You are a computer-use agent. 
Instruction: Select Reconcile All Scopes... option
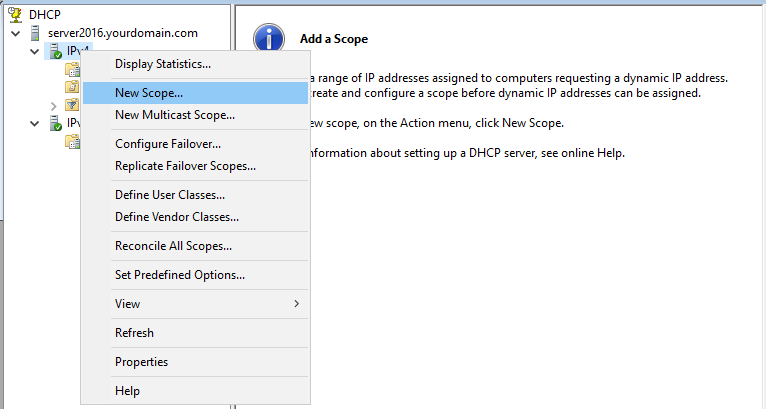(174, 245)
